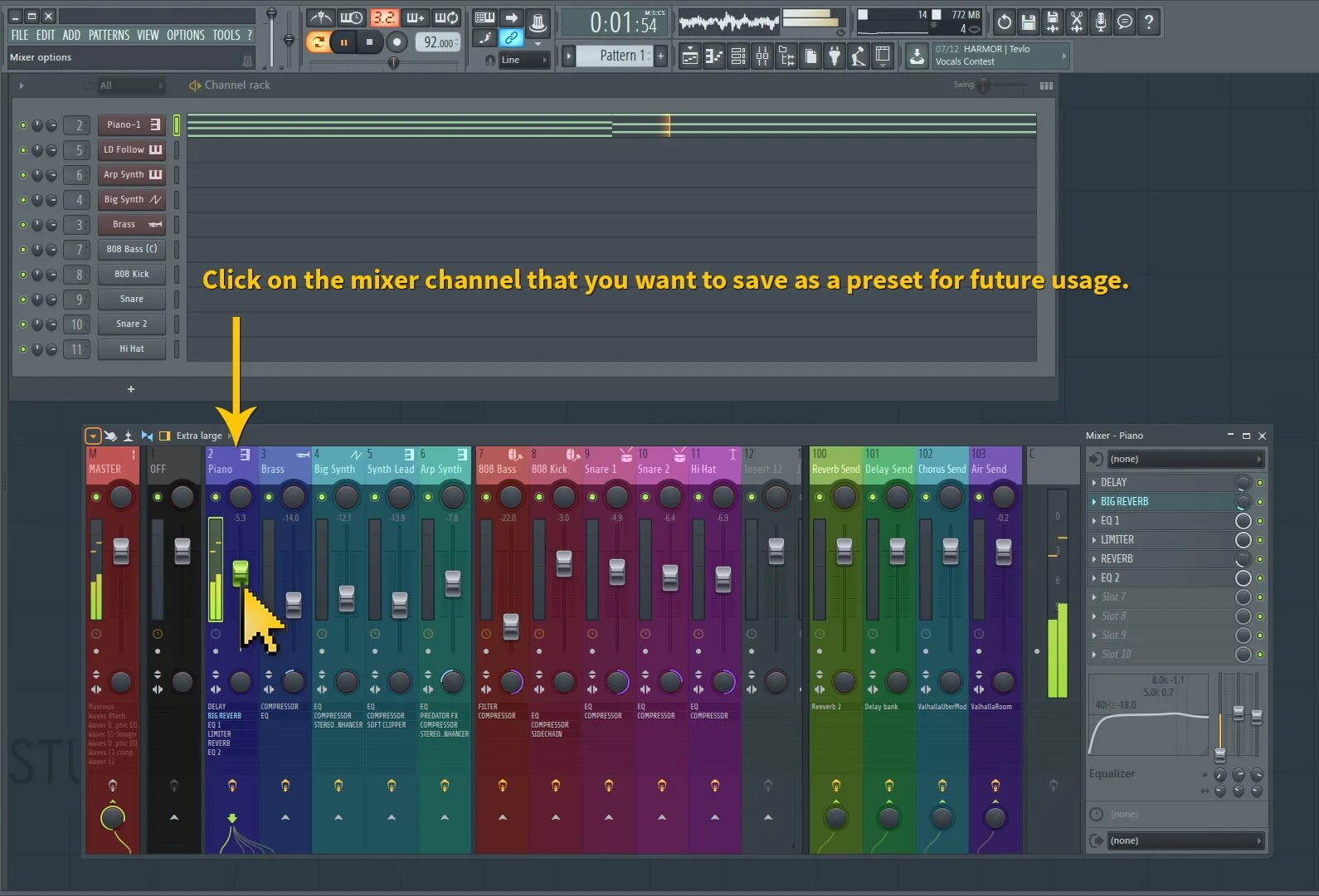Click the Piano mixer track fader
The height and width of the screenshot is (896, 1319).
[241, 572]
